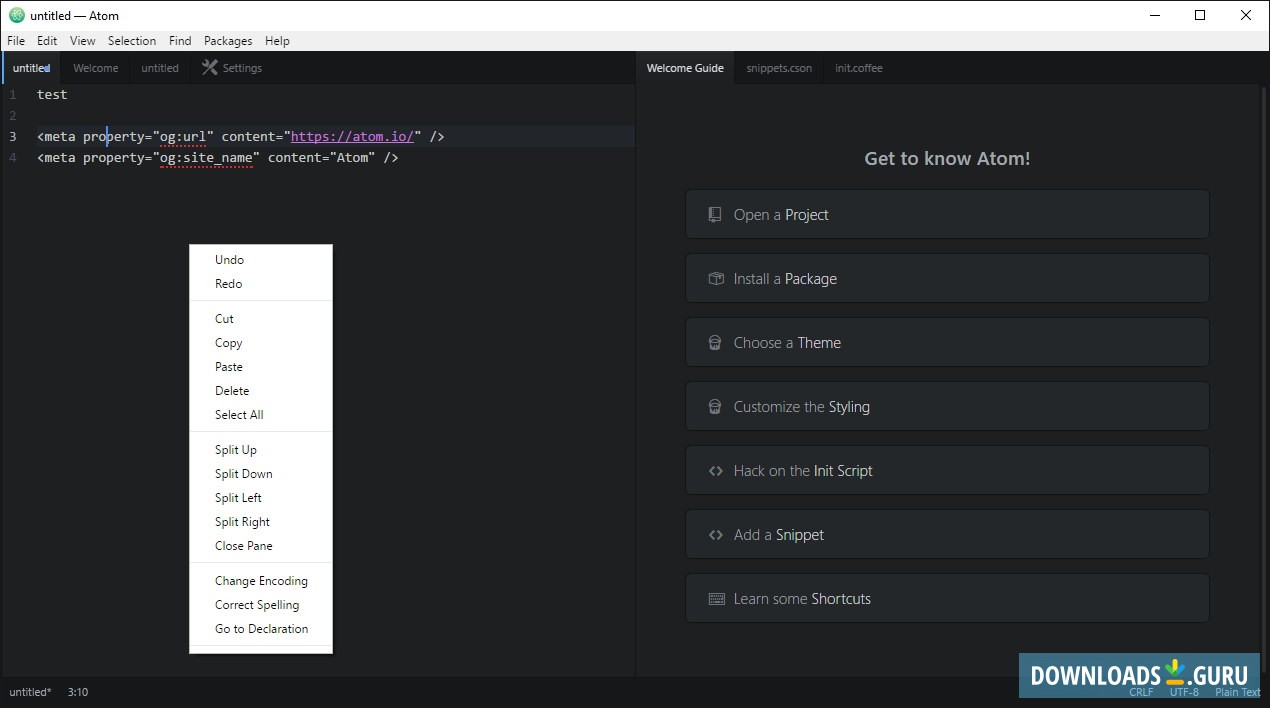1270x708 pixels.
Task: Open the CRLF line ending selector
Action: (x=1141, y=692)
